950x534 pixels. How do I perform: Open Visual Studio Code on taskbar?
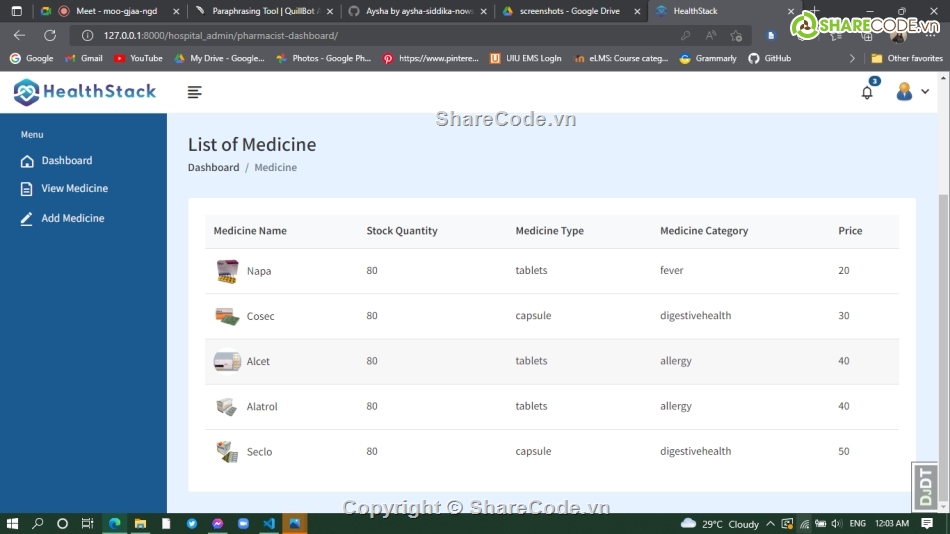point(269,524)
